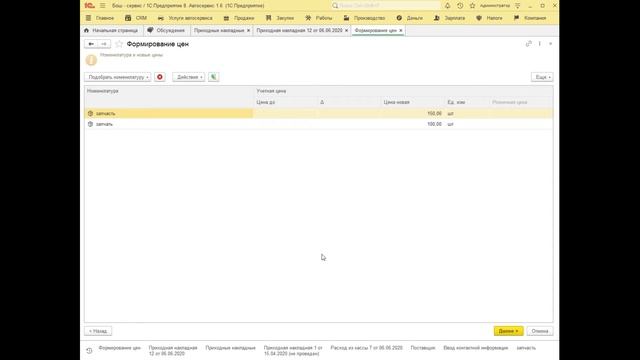Image resolution: width=640 pixels, height=360 pixels.
Task: Open Приходные накладные in history panel
Action: tap(231, 348)
